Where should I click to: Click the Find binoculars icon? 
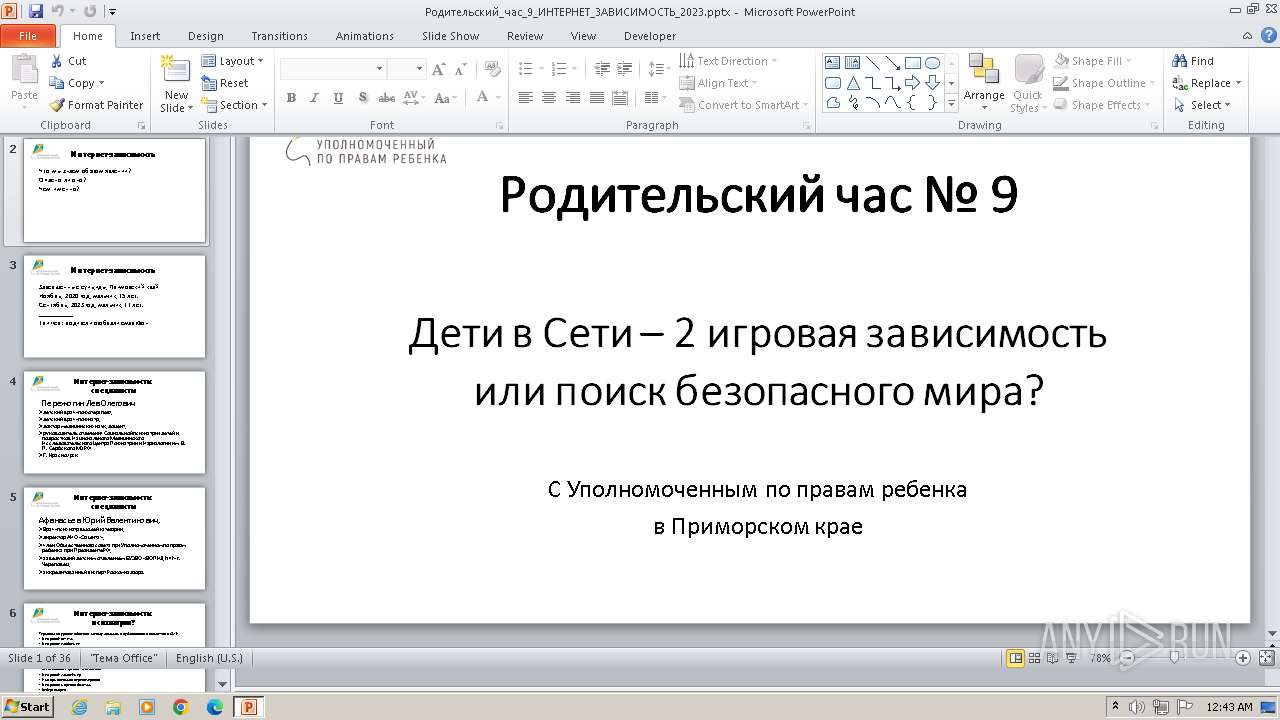1180,61
